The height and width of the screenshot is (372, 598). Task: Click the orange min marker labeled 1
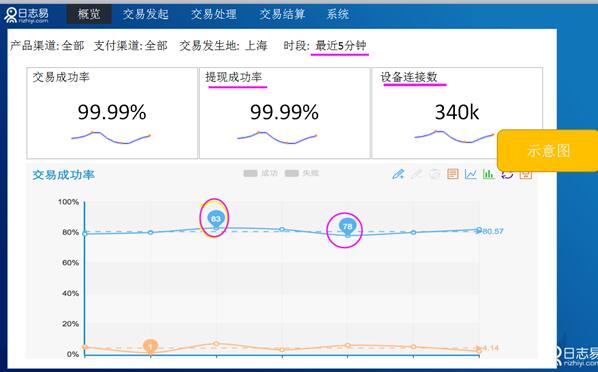tap(151, 346)
